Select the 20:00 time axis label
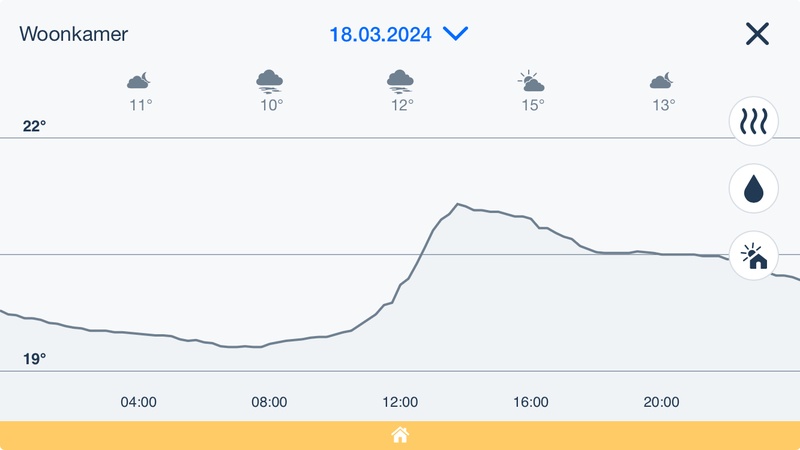800x450 pixels. (661, 402)
